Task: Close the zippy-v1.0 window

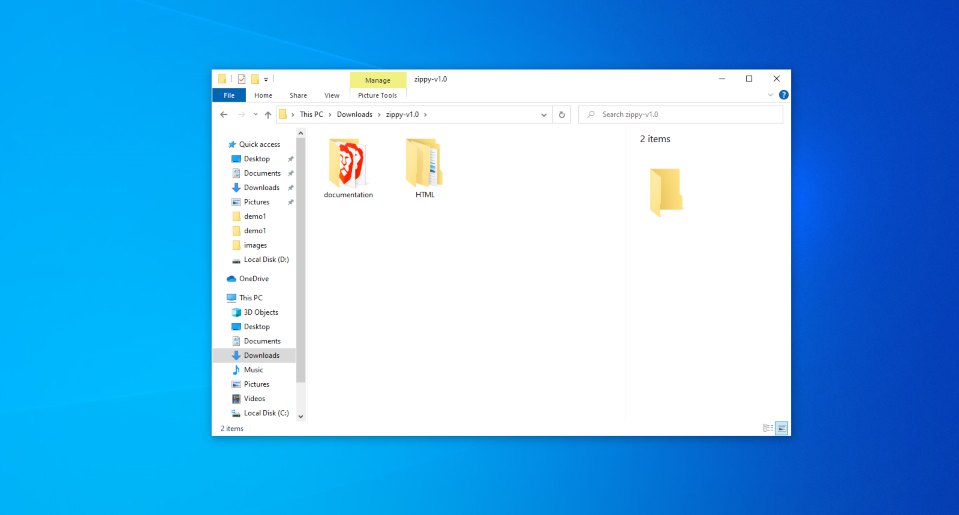Action: [x=776, y=79]
